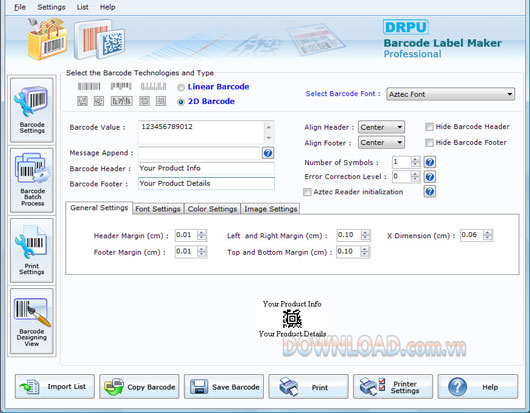Image resolution: width=530 pixels, height=413 pixels.
Task: Click the floppy disk Save Barcode icon
Action: click(199, 387)
